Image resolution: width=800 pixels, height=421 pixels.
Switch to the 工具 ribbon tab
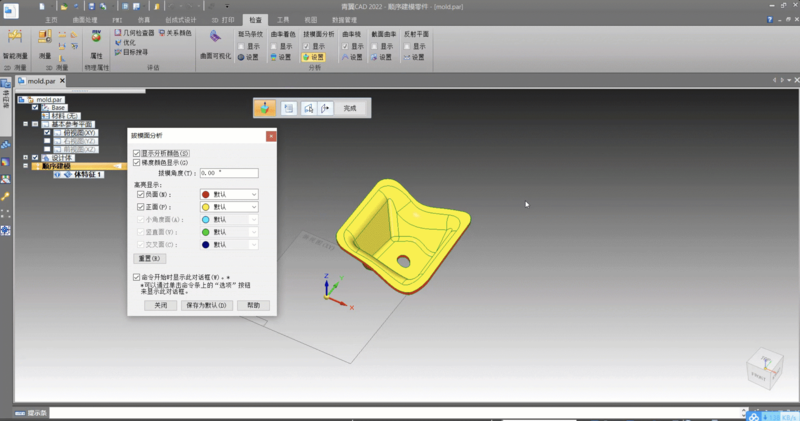[x=283, y=19]
